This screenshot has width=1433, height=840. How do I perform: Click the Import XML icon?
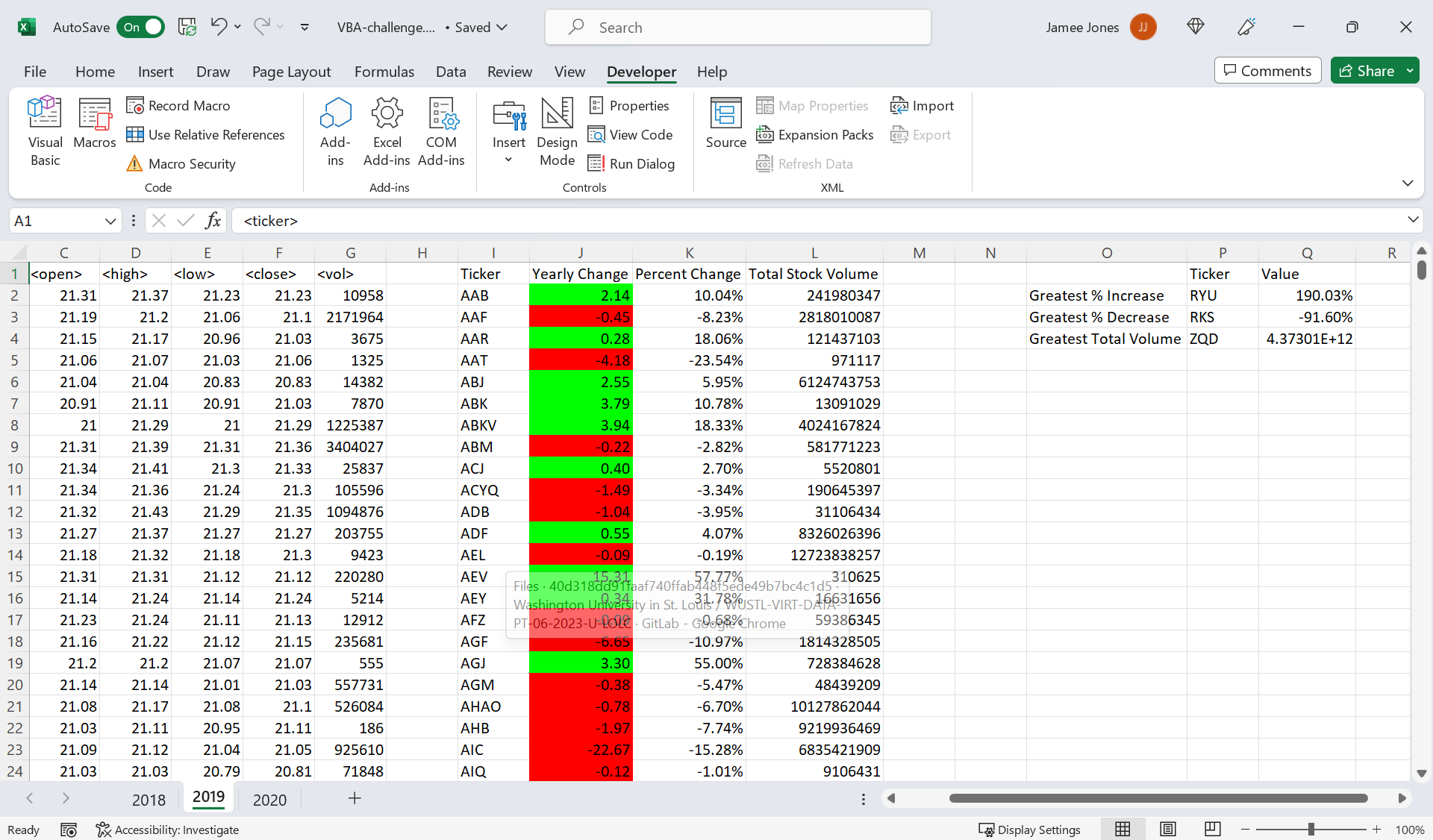[x=922, y=105]
